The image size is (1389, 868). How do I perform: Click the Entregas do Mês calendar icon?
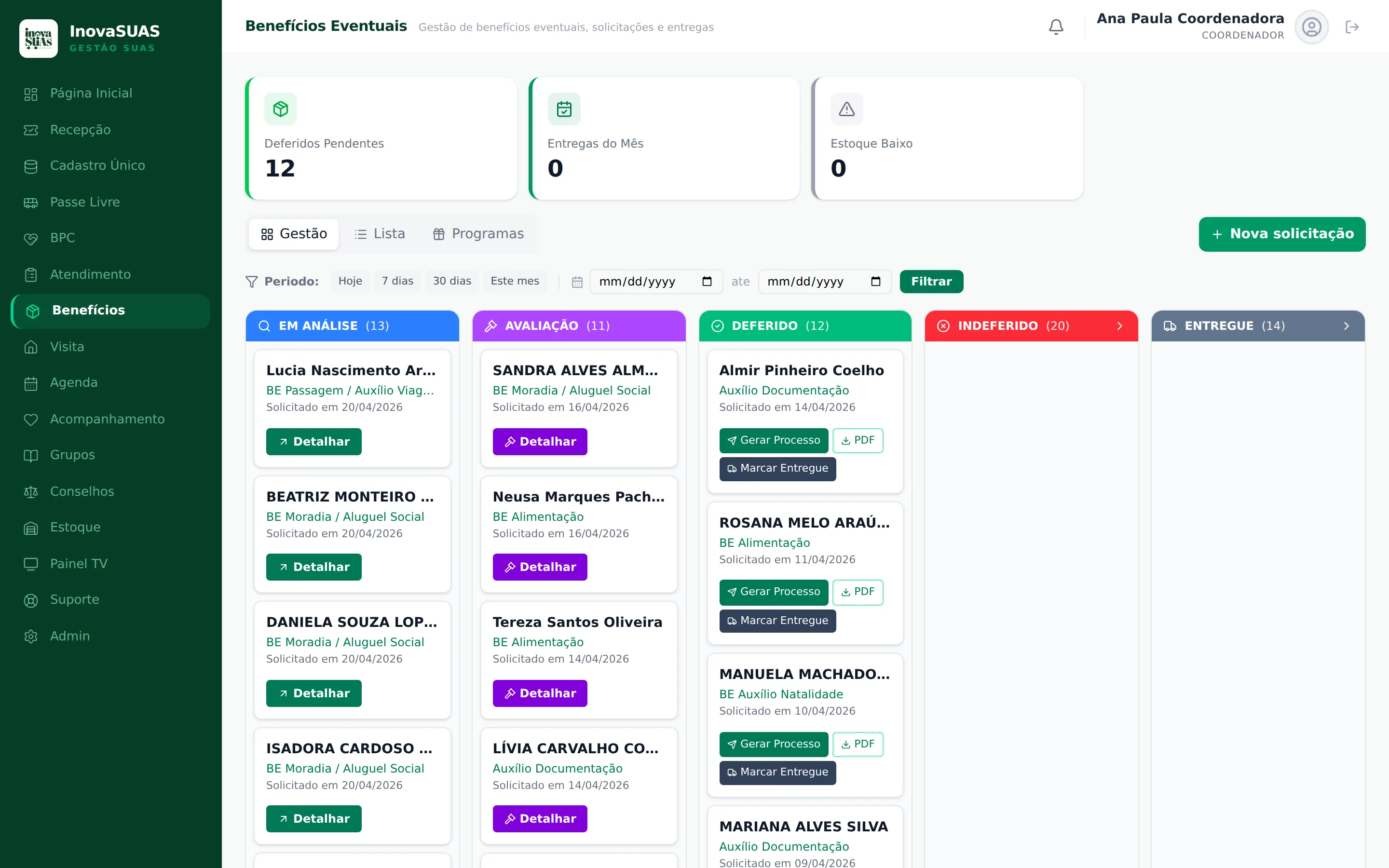[564, 109]
